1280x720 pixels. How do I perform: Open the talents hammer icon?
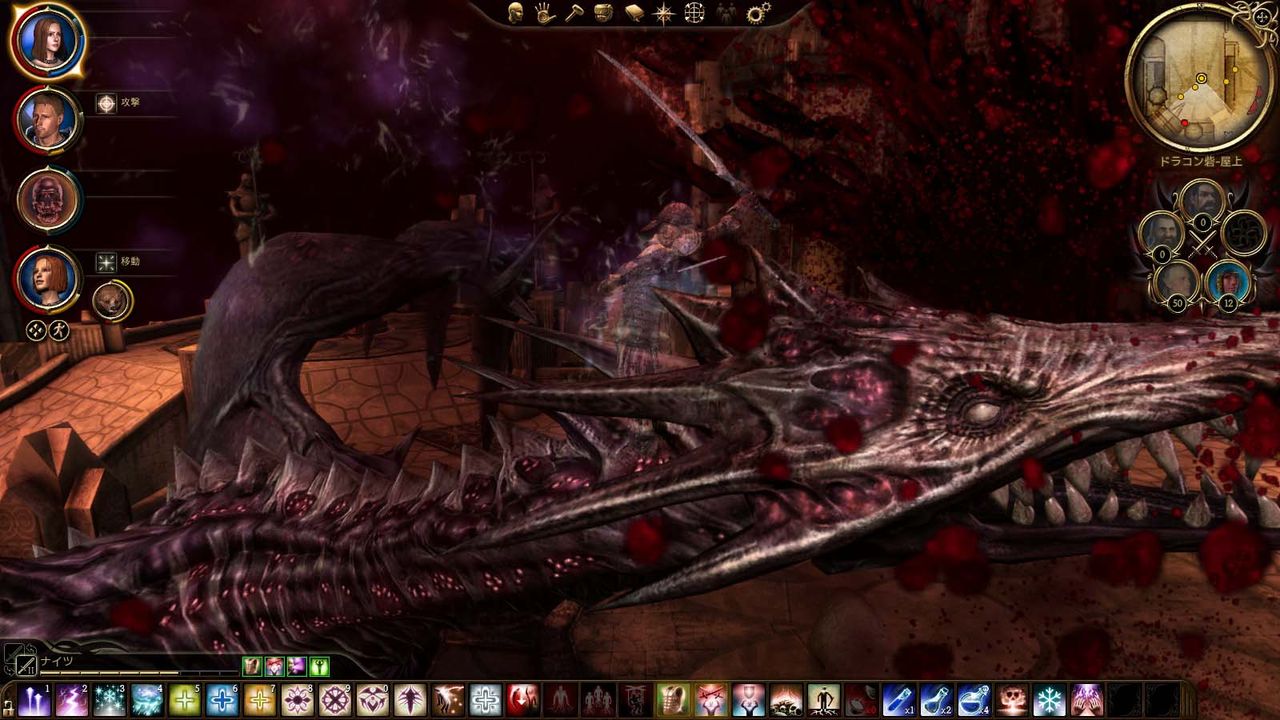pos(574,12)
